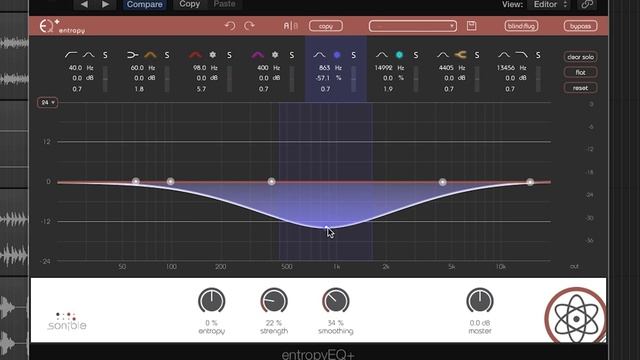Click the 40.0 Hz frequency value

pyautogui.click(x=76, y=68)
